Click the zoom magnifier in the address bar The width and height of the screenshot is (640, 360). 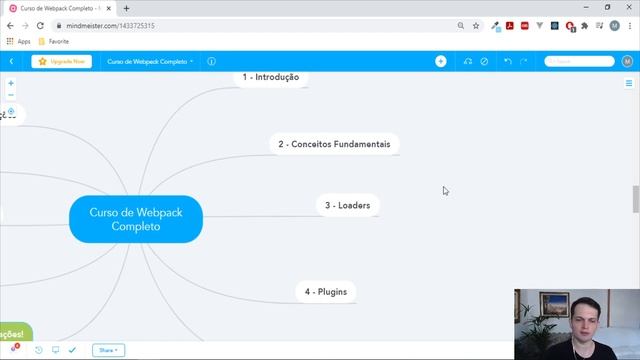coord(460,26)
